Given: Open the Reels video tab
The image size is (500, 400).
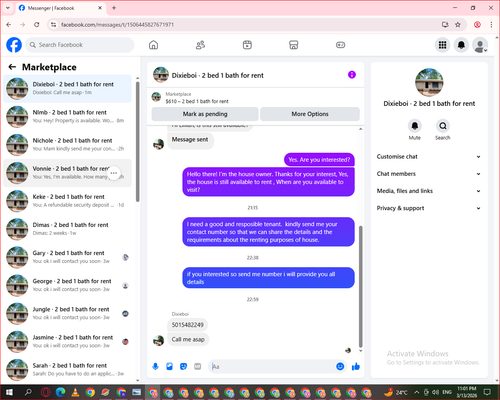Looking at the screenshot, I should 247,45.
